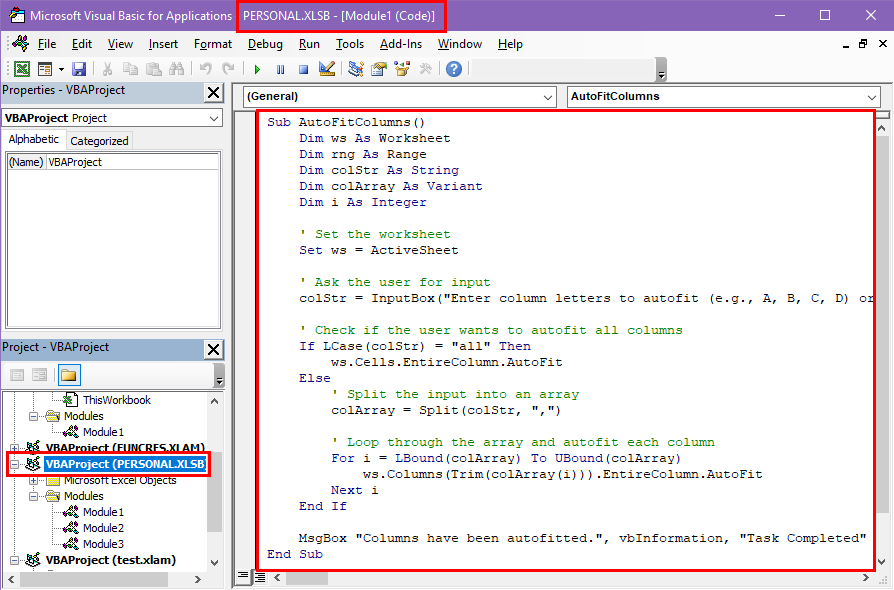894x590 pixels.
Task: Collapse Modules folder under PERSONAL.XLSB
Action: (33, 497)
